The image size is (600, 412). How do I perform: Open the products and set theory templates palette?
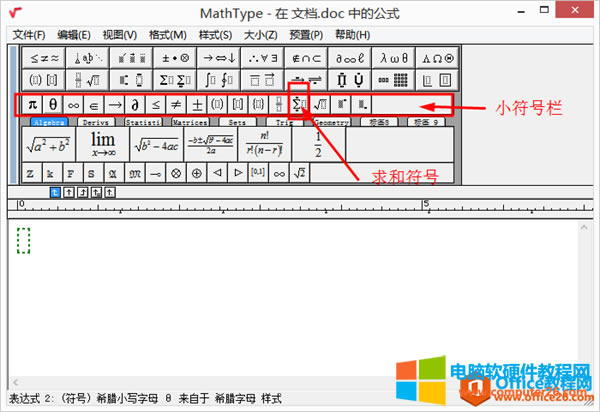point(349,80)
